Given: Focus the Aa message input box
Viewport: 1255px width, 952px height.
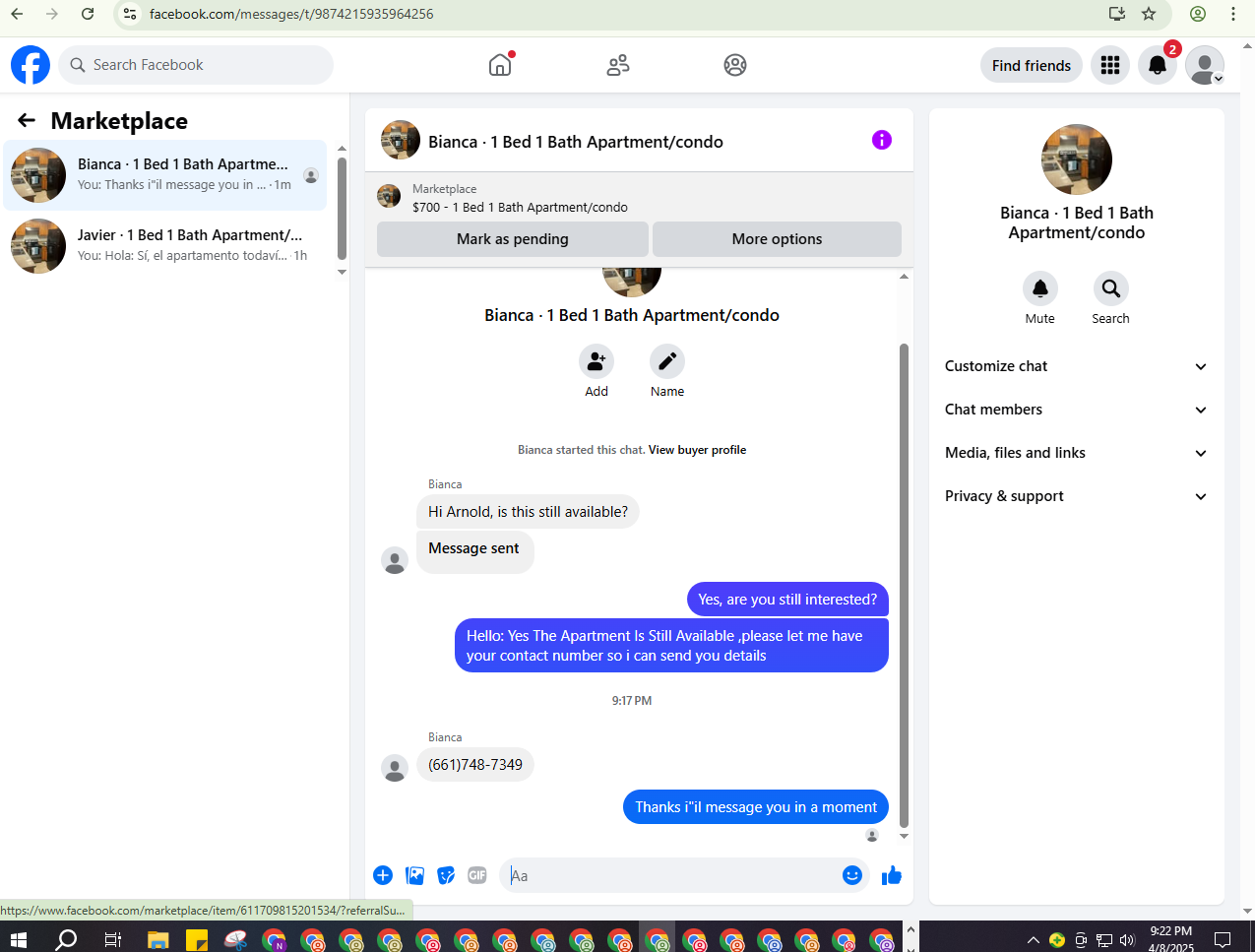Looking at the screenshot, I should (x=669, y=875).
